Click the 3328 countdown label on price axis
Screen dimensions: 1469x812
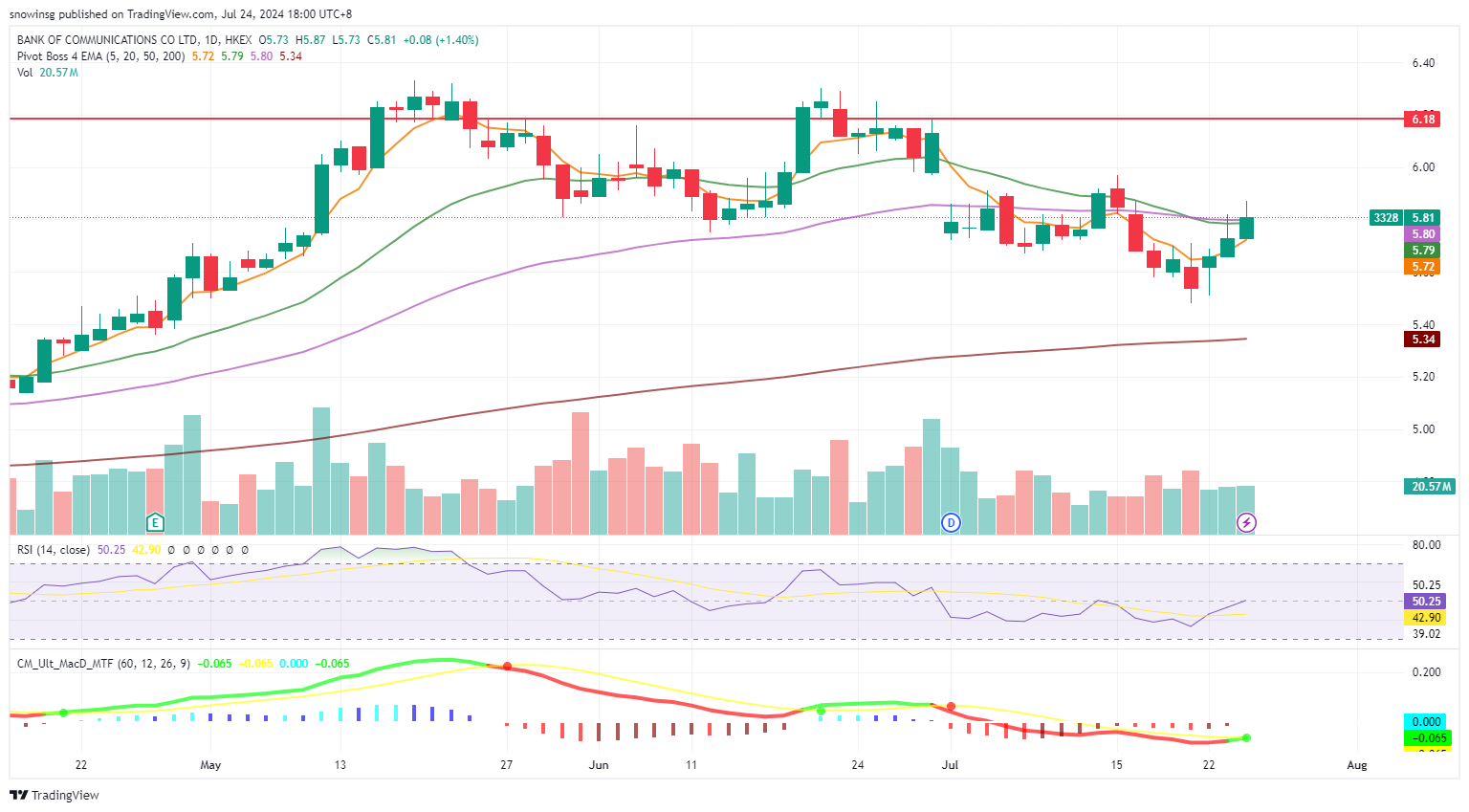pyautogui.click(x=1386, y=218)
